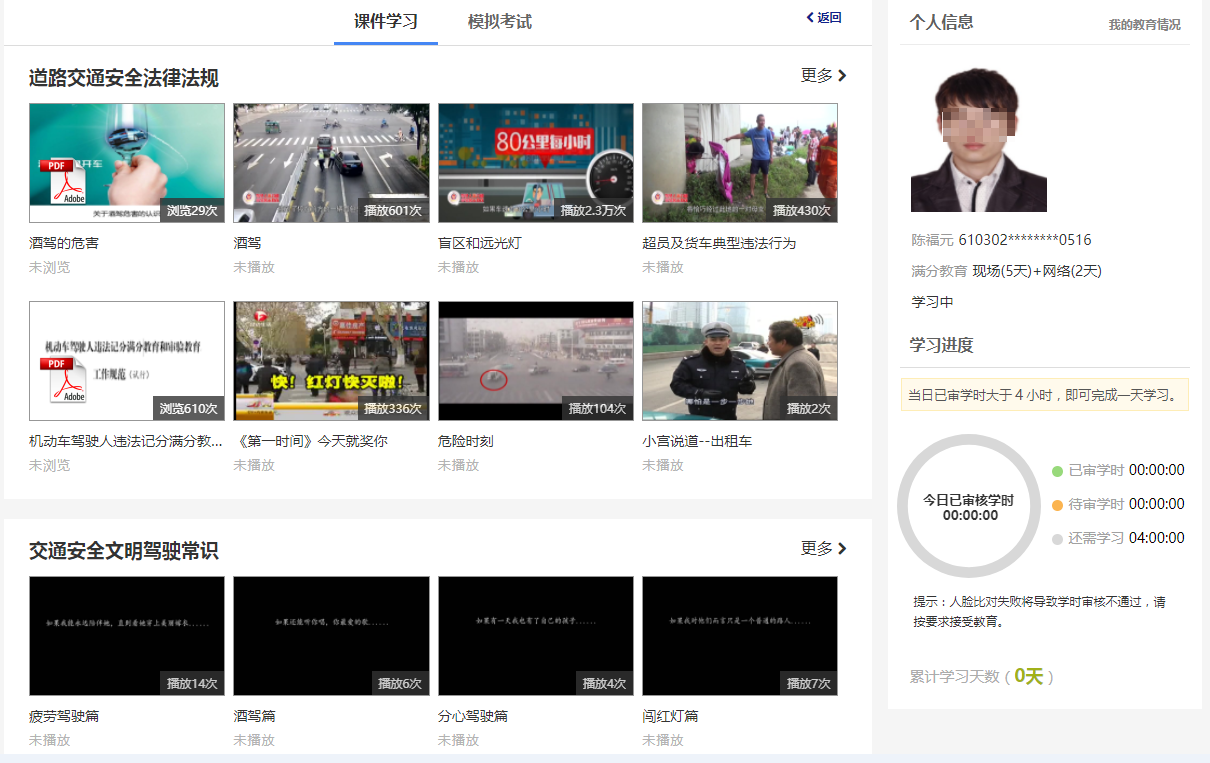Play the 疲劳驾驶篇 video thumbnail

point(126,635)
